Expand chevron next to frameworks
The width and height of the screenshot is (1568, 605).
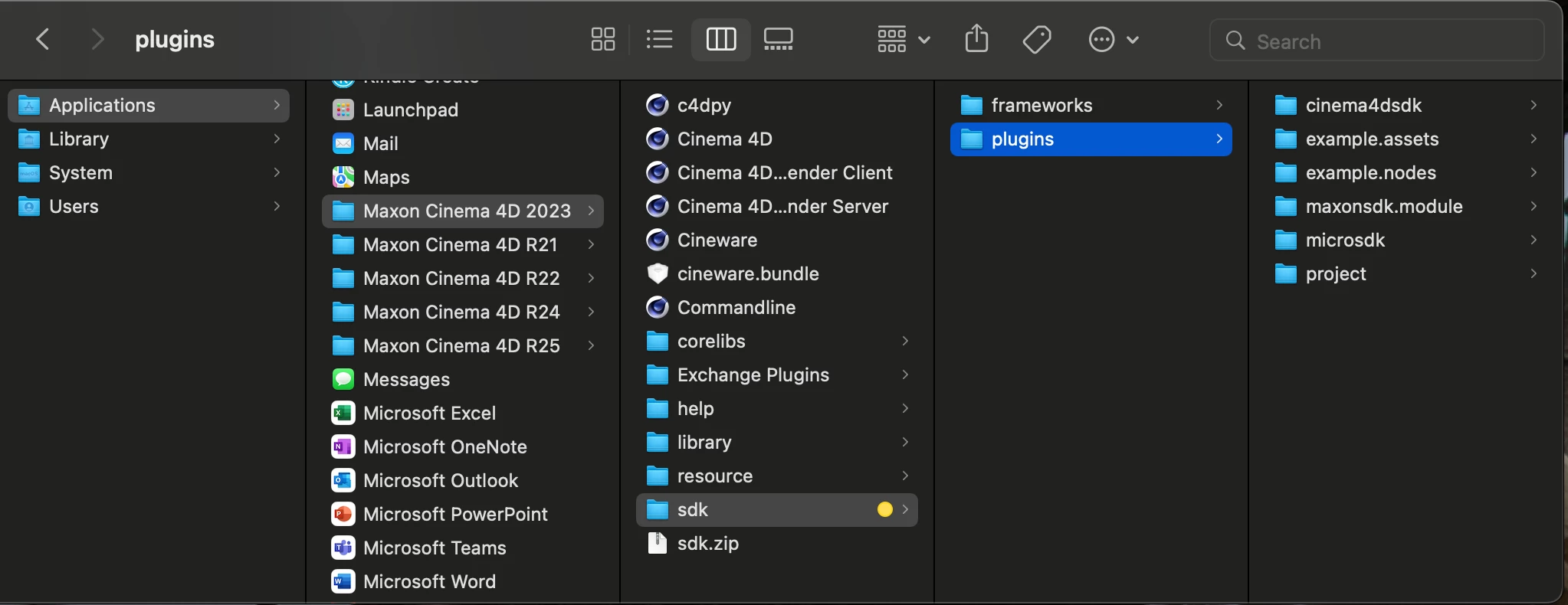click(1219, 105)
